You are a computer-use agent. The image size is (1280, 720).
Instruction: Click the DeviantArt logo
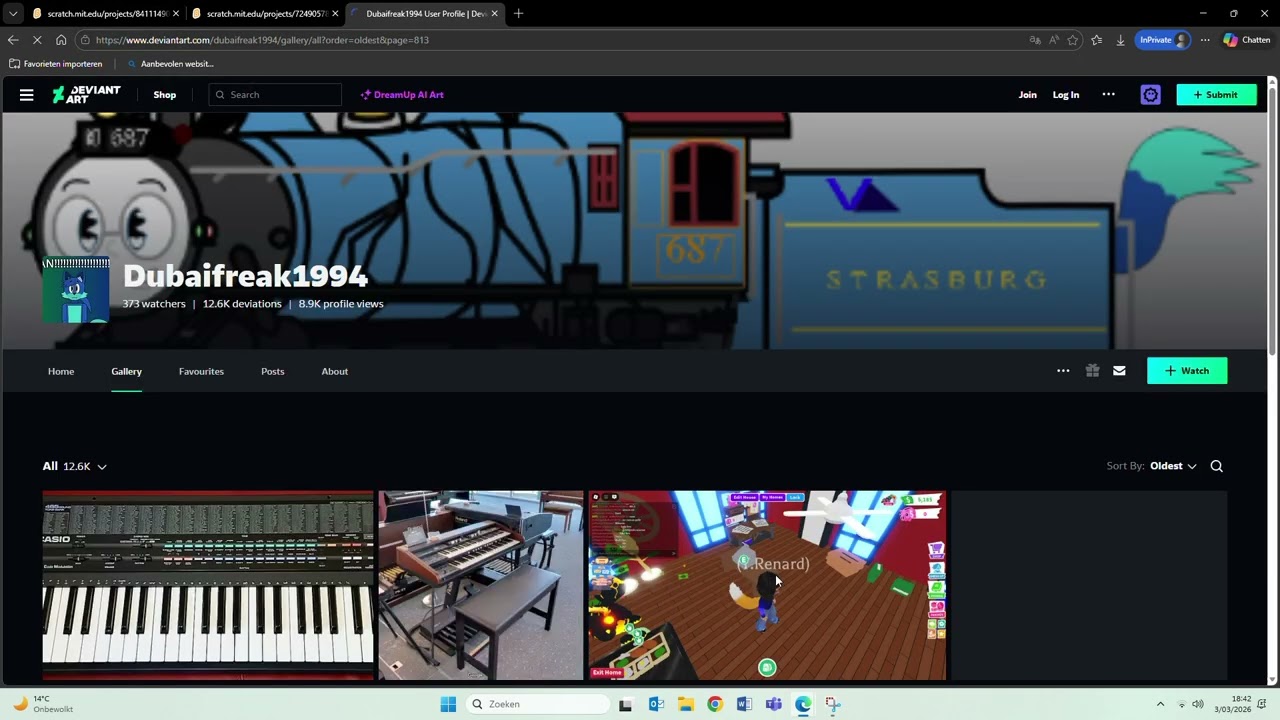[86, 95]
